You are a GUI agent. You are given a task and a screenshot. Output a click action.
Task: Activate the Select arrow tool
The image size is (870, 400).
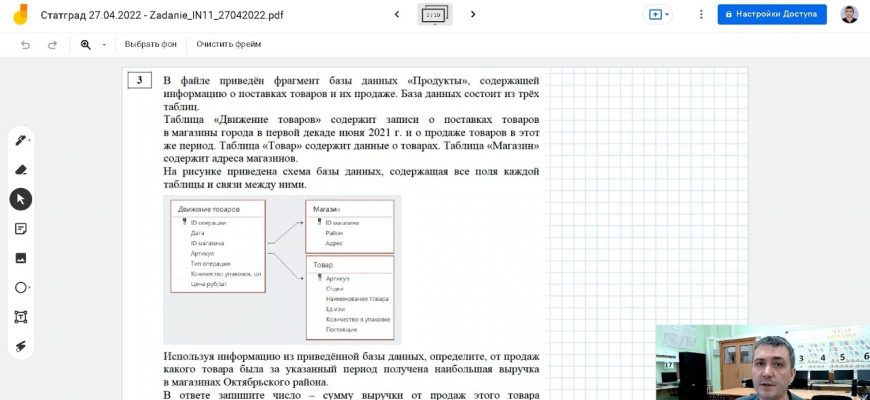click(x=21, y=199)
